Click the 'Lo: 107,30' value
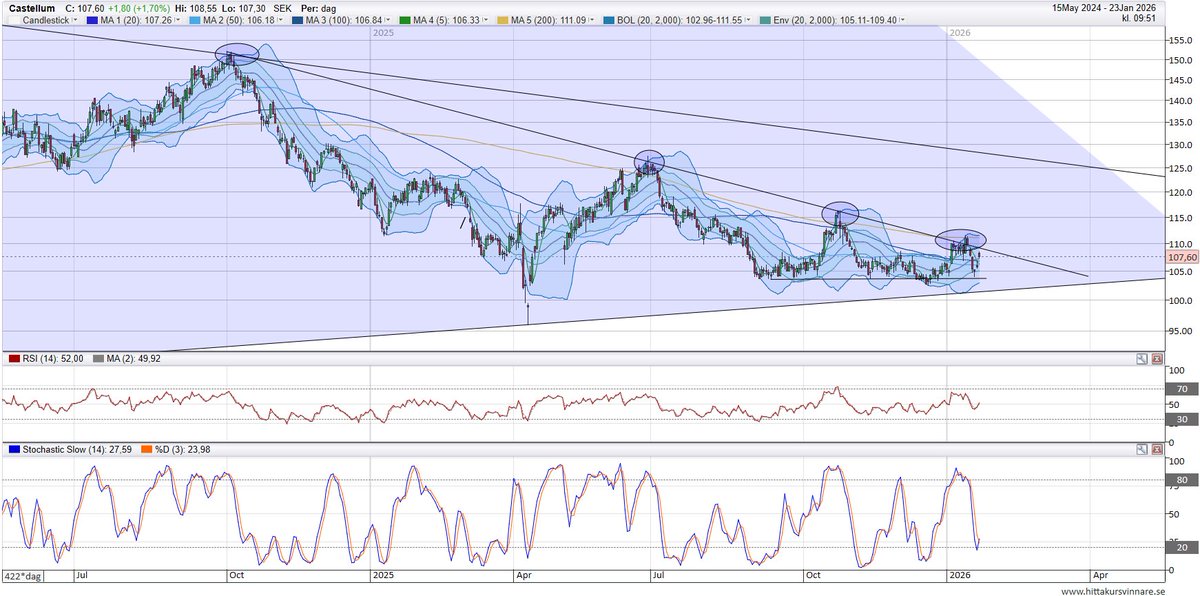This screenshot has width=1200, height=596. 244,8
